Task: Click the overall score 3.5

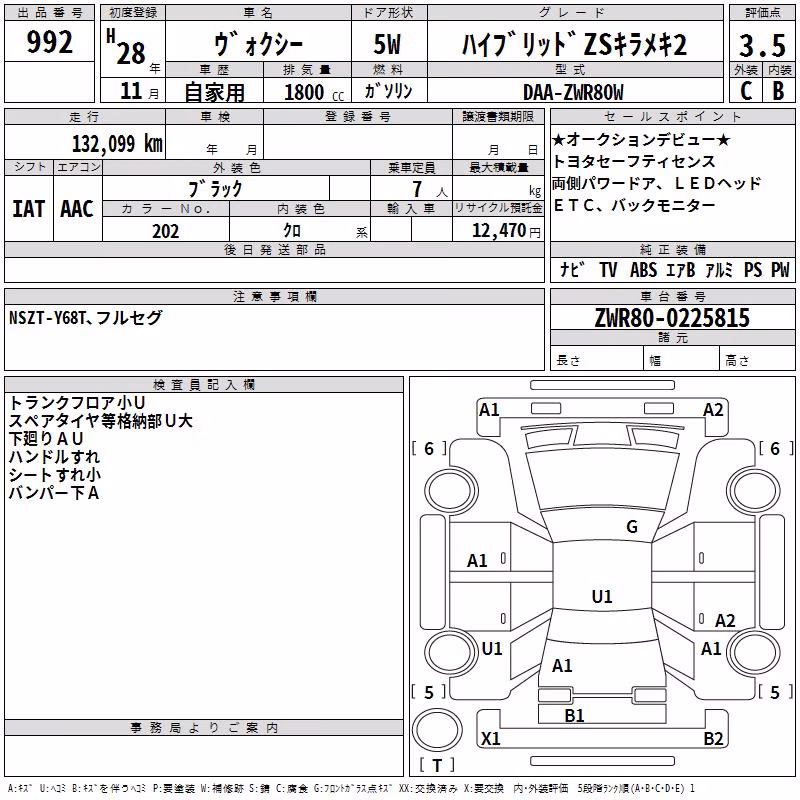Action: click(762, 46)
